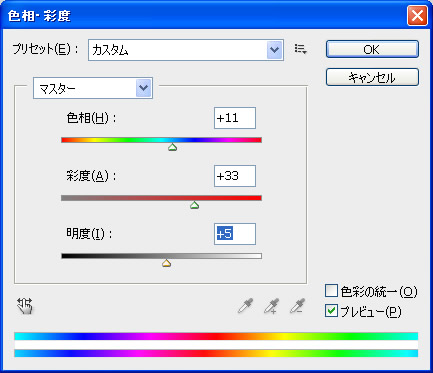Focus the lightness value field +5
The width and height of the screenshot is (433, 373).
click(x=235, y=234)
